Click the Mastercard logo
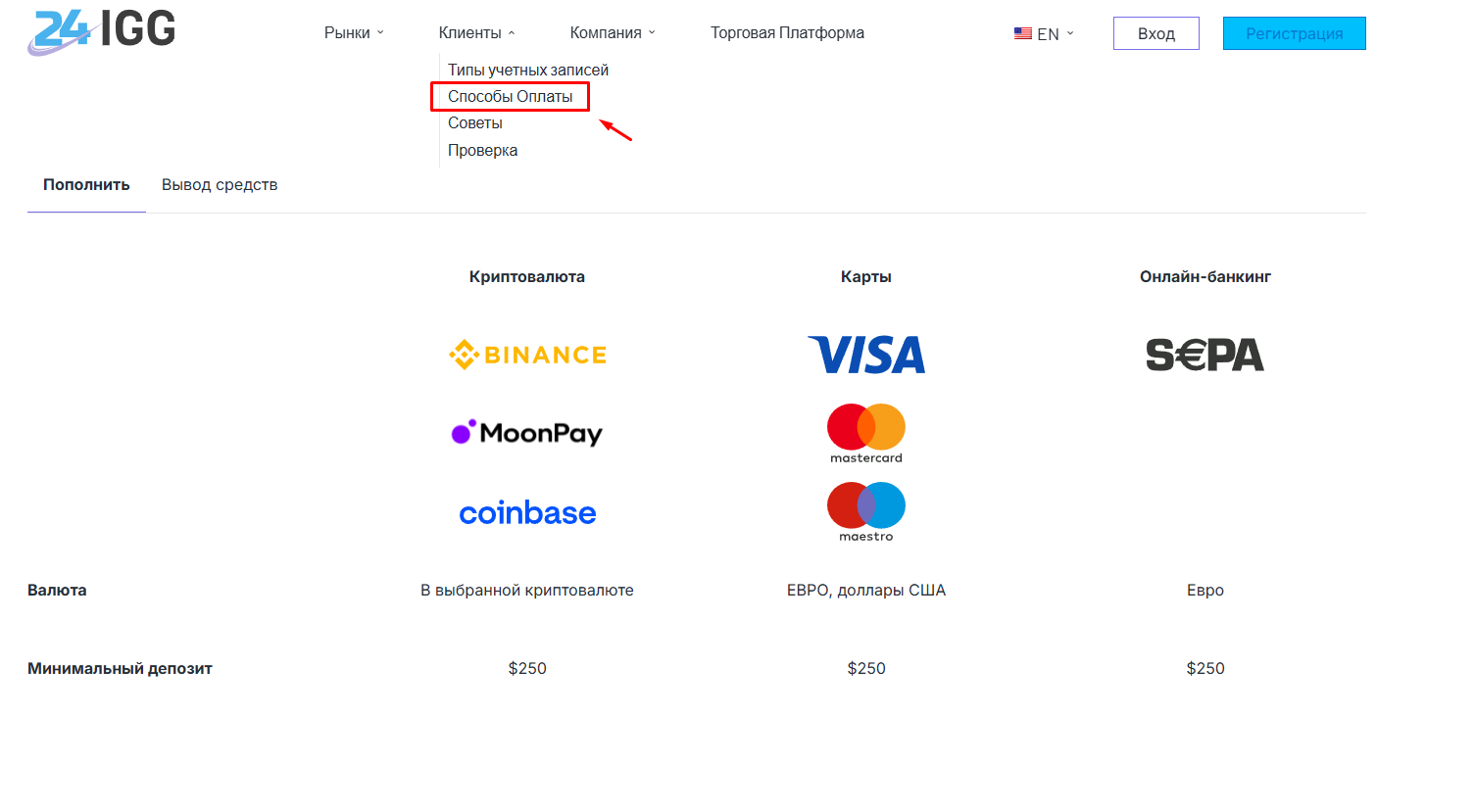 [866, 432]
